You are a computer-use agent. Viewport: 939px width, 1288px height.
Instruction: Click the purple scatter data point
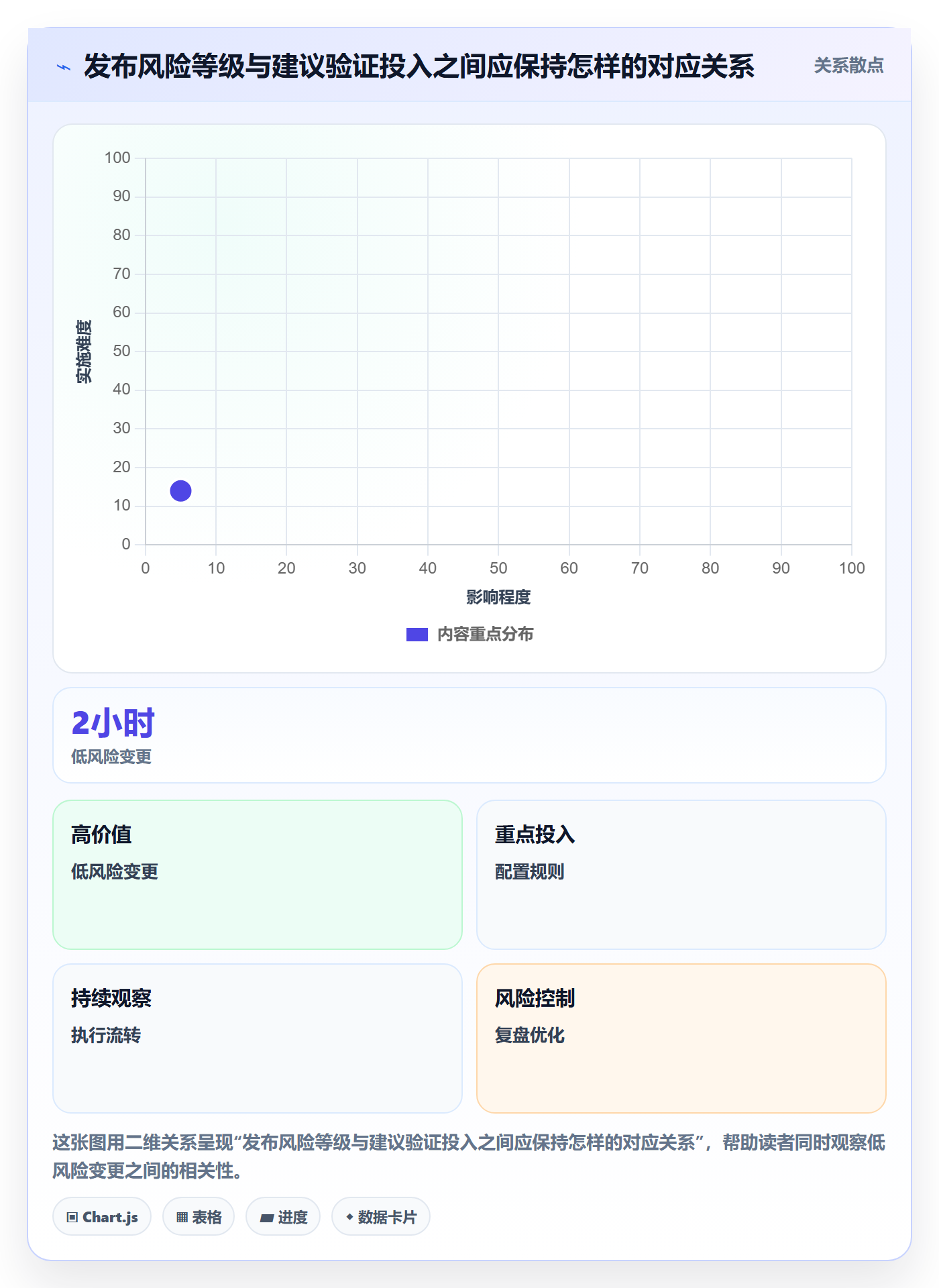click(x=180, y=491)
